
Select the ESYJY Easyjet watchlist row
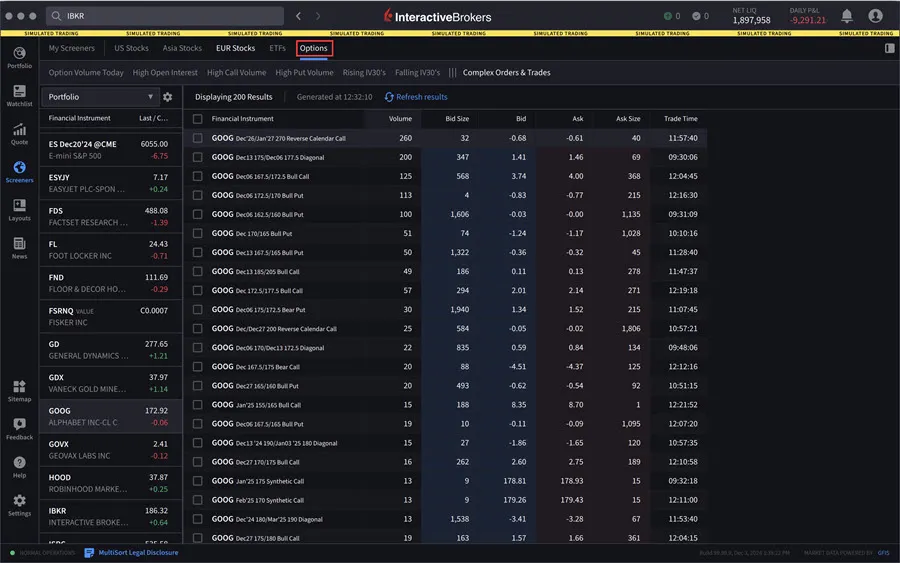pos(109,183)
